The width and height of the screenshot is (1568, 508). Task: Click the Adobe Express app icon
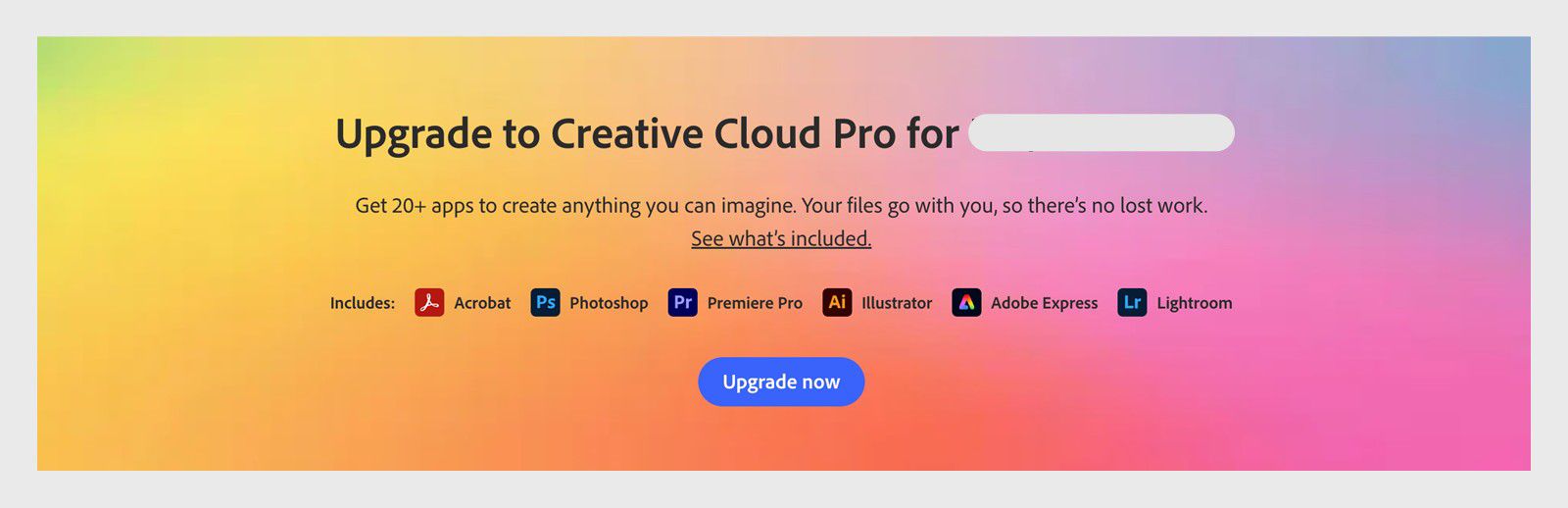click(966, 302)
